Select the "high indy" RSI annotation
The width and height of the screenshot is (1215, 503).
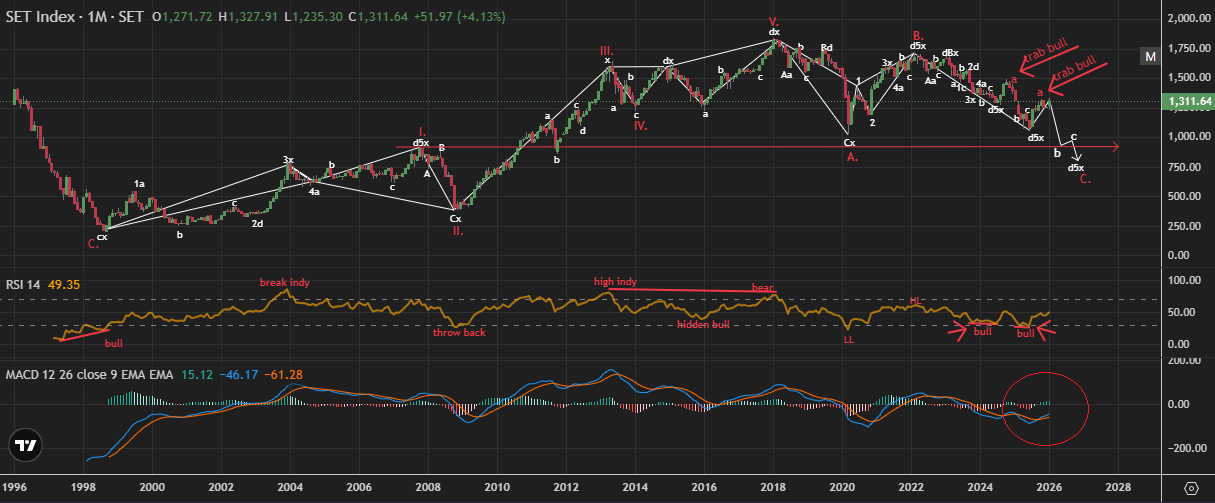(616, 282)
